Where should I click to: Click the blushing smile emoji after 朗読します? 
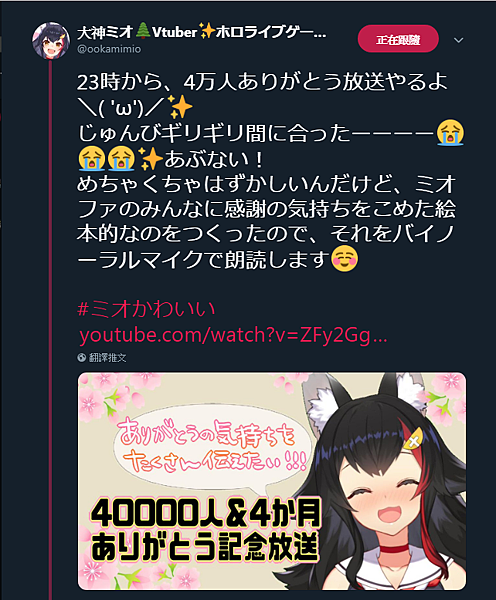click(x=344, y=259)
